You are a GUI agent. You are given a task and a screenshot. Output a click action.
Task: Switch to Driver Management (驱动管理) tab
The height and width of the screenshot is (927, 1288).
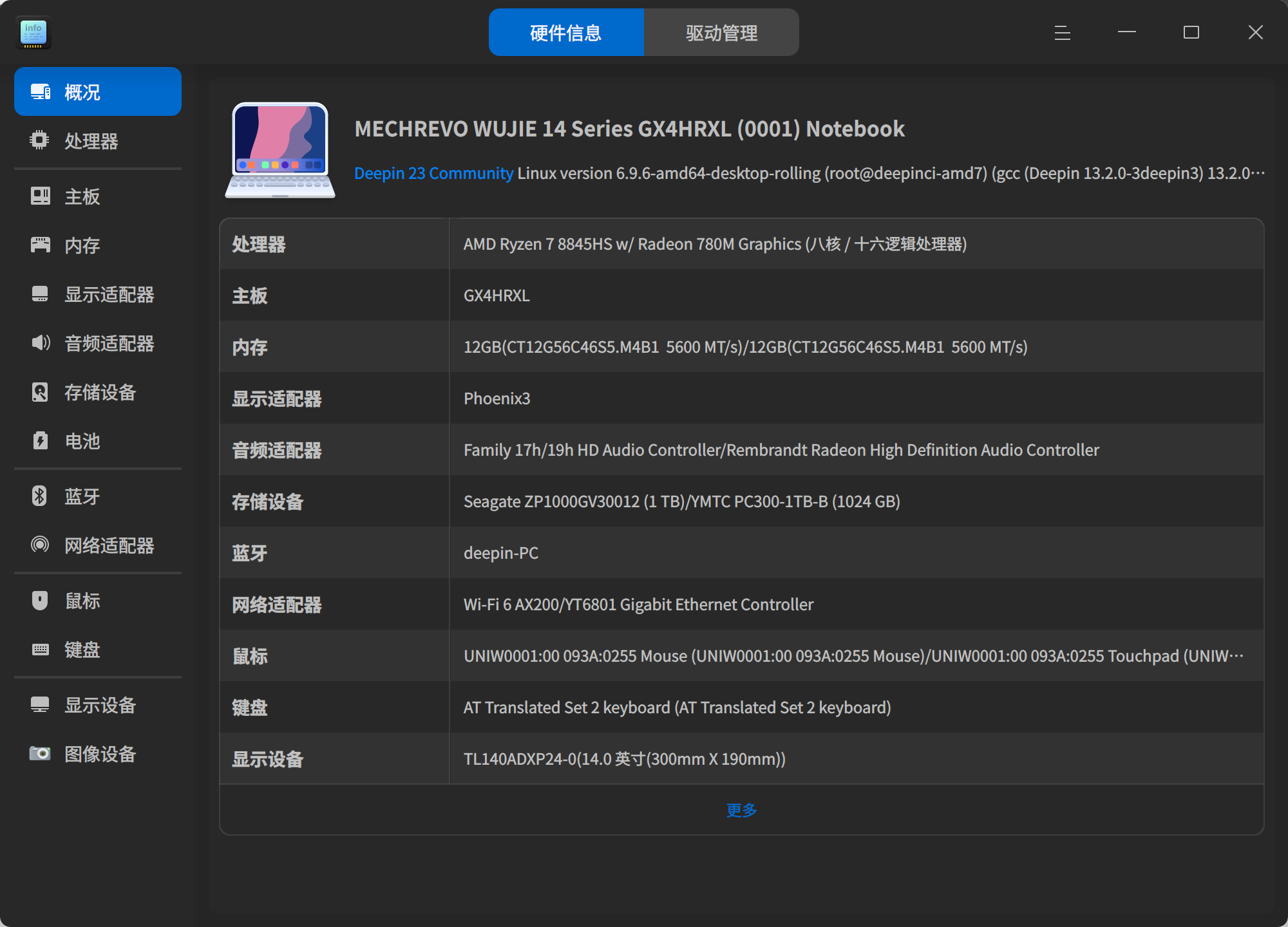pyautogui.click(x=721, y=32)
